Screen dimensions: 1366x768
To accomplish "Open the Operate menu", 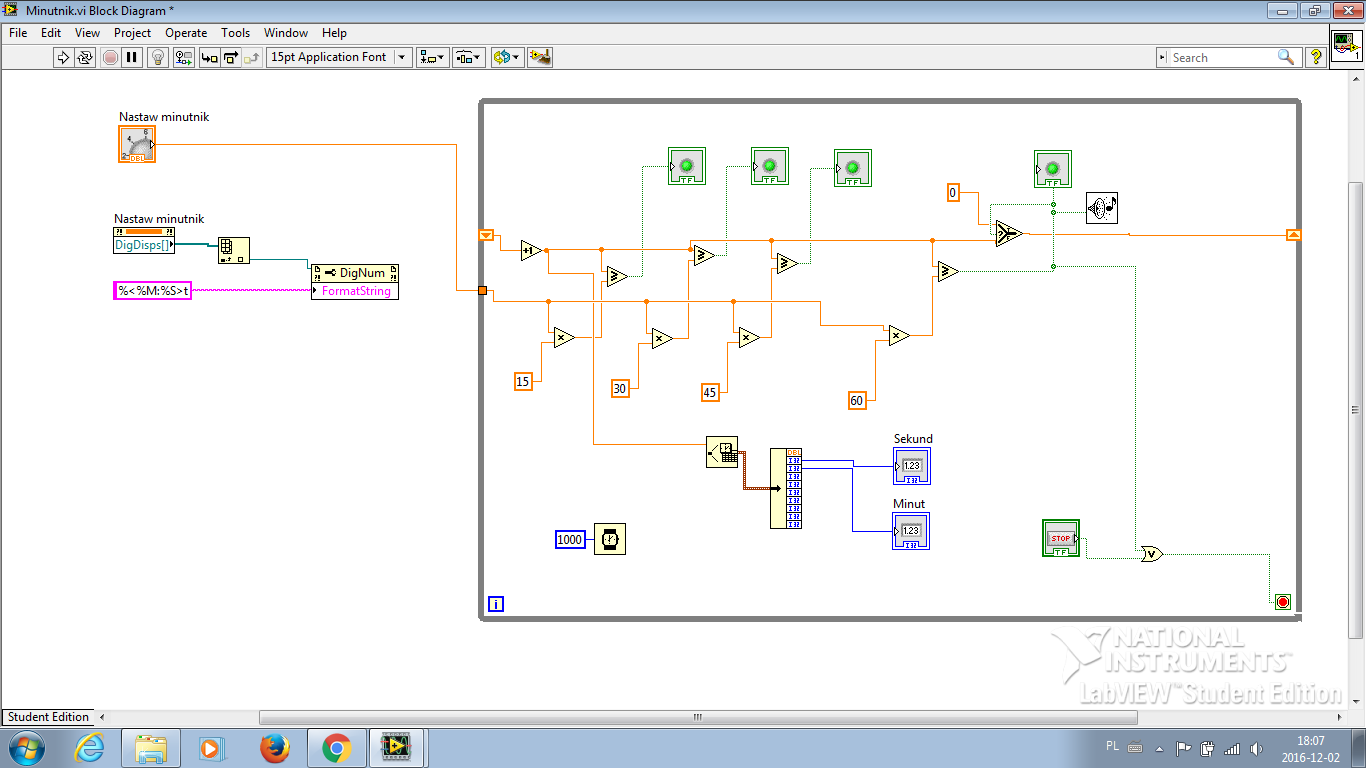I will pyautogui.click(x=186, y=33).
